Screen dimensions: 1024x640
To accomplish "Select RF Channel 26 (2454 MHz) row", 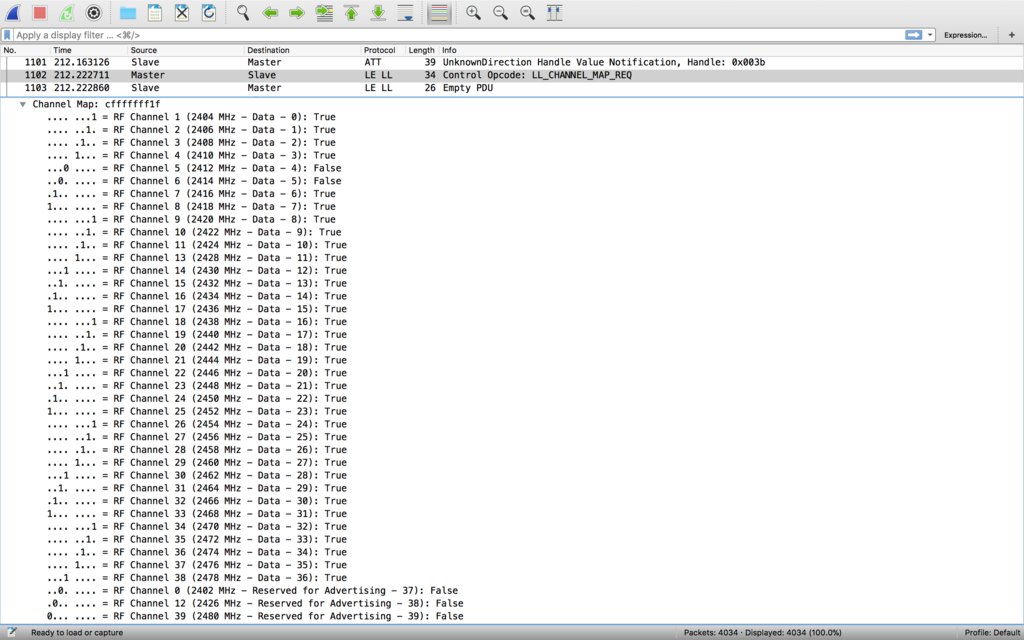I will tap(197, 424).
